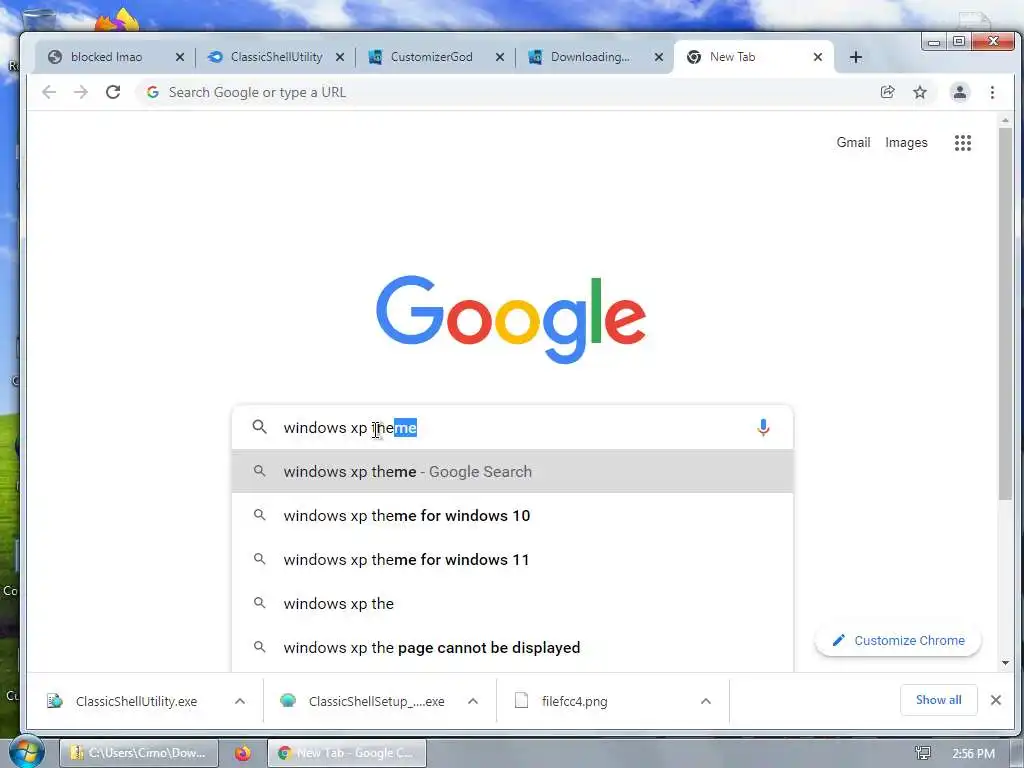Image resolution: width=1024 pixels, height=768 pixels.
Task: Click the network icon in system tray
Action: (923, 754)
